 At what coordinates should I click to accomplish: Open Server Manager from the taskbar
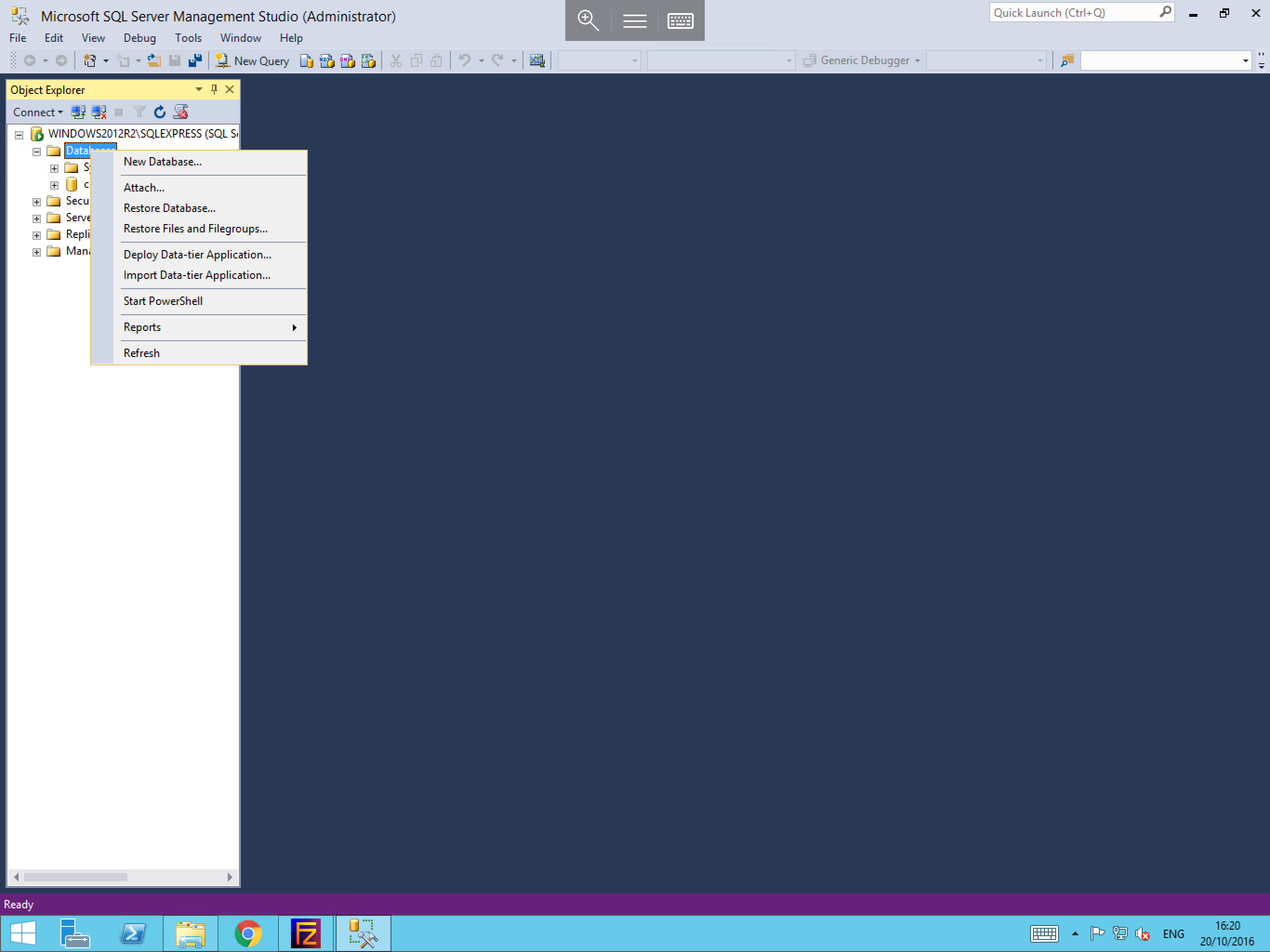[x=75, y=933]
